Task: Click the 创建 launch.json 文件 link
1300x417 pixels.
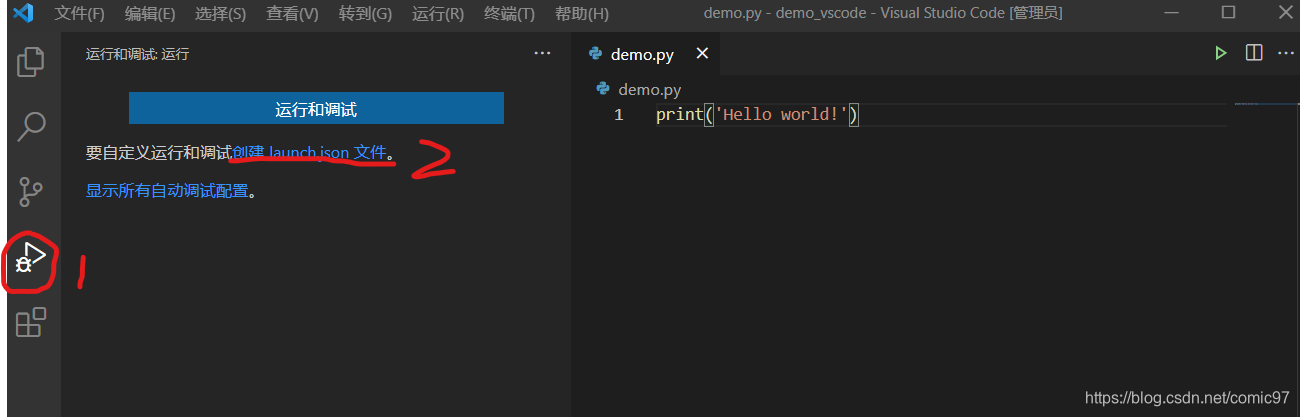Action: click(x=309, y=153)
